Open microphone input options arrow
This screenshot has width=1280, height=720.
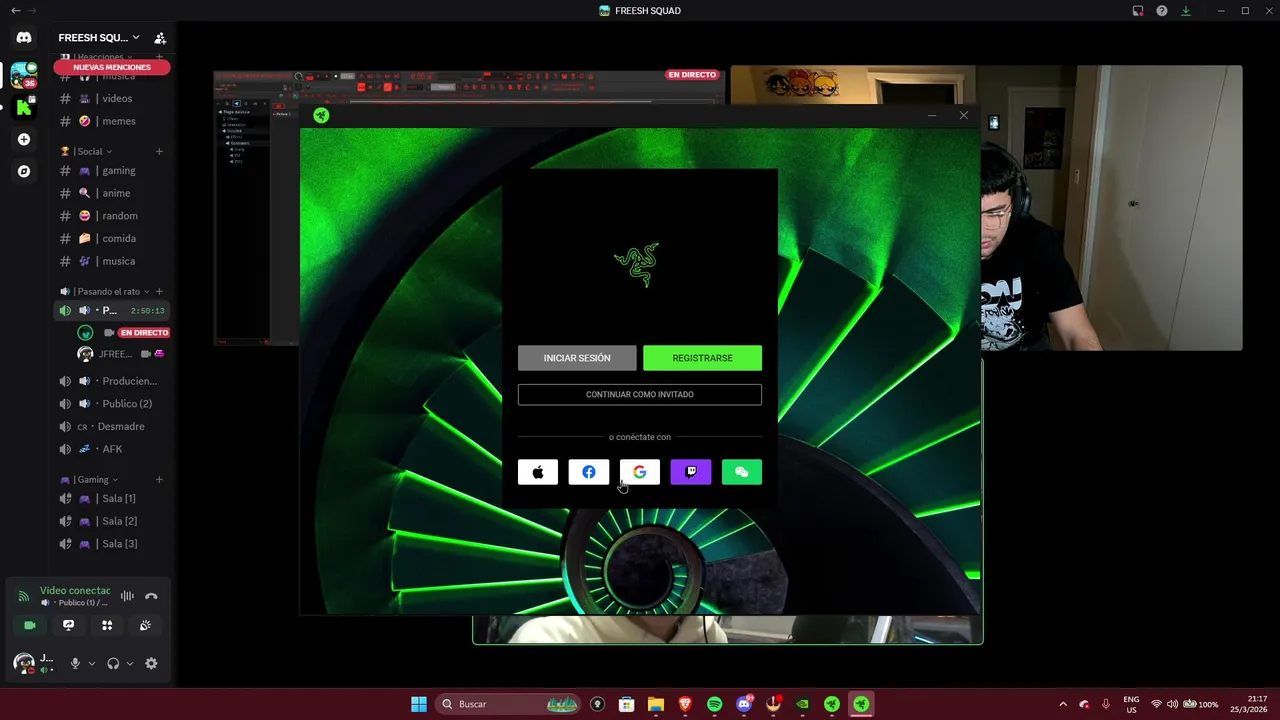point(92,663)
